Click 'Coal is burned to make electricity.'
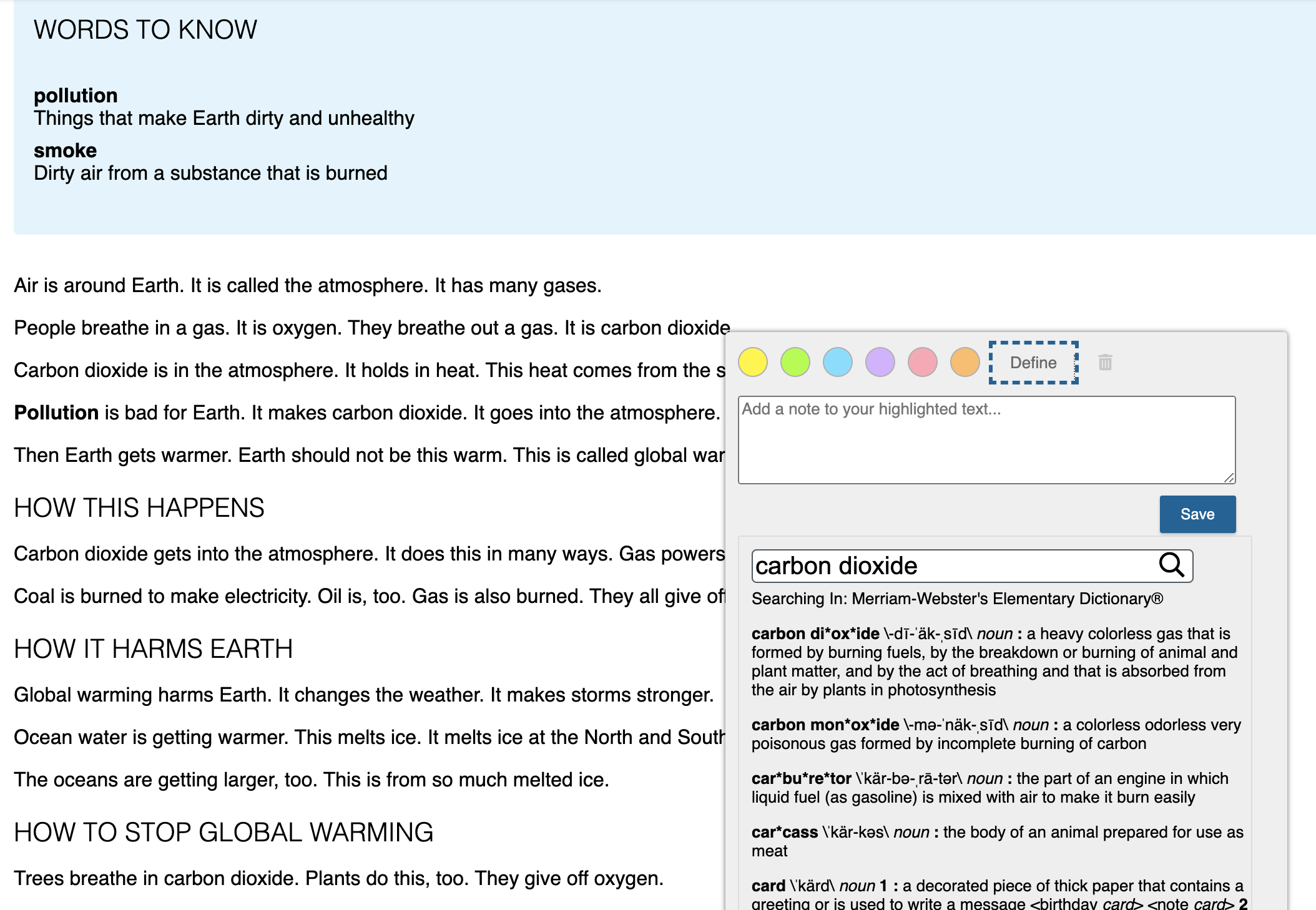Image resolution: width=1316 pixels, height=910 pixels. coord(162,597)
